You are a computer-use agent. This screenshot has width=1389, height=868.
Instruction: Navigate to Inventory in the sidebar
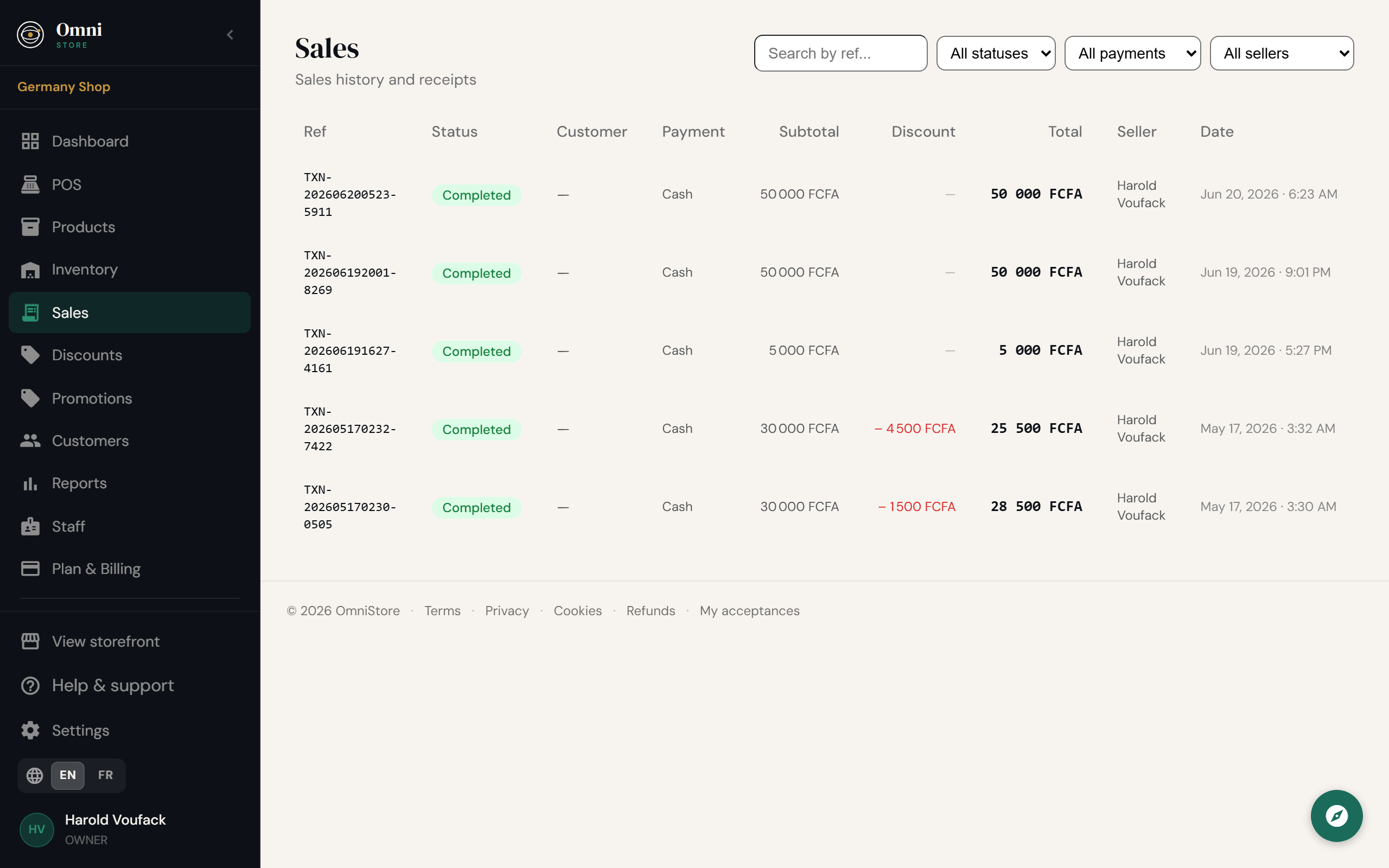(x=130, y=269)
